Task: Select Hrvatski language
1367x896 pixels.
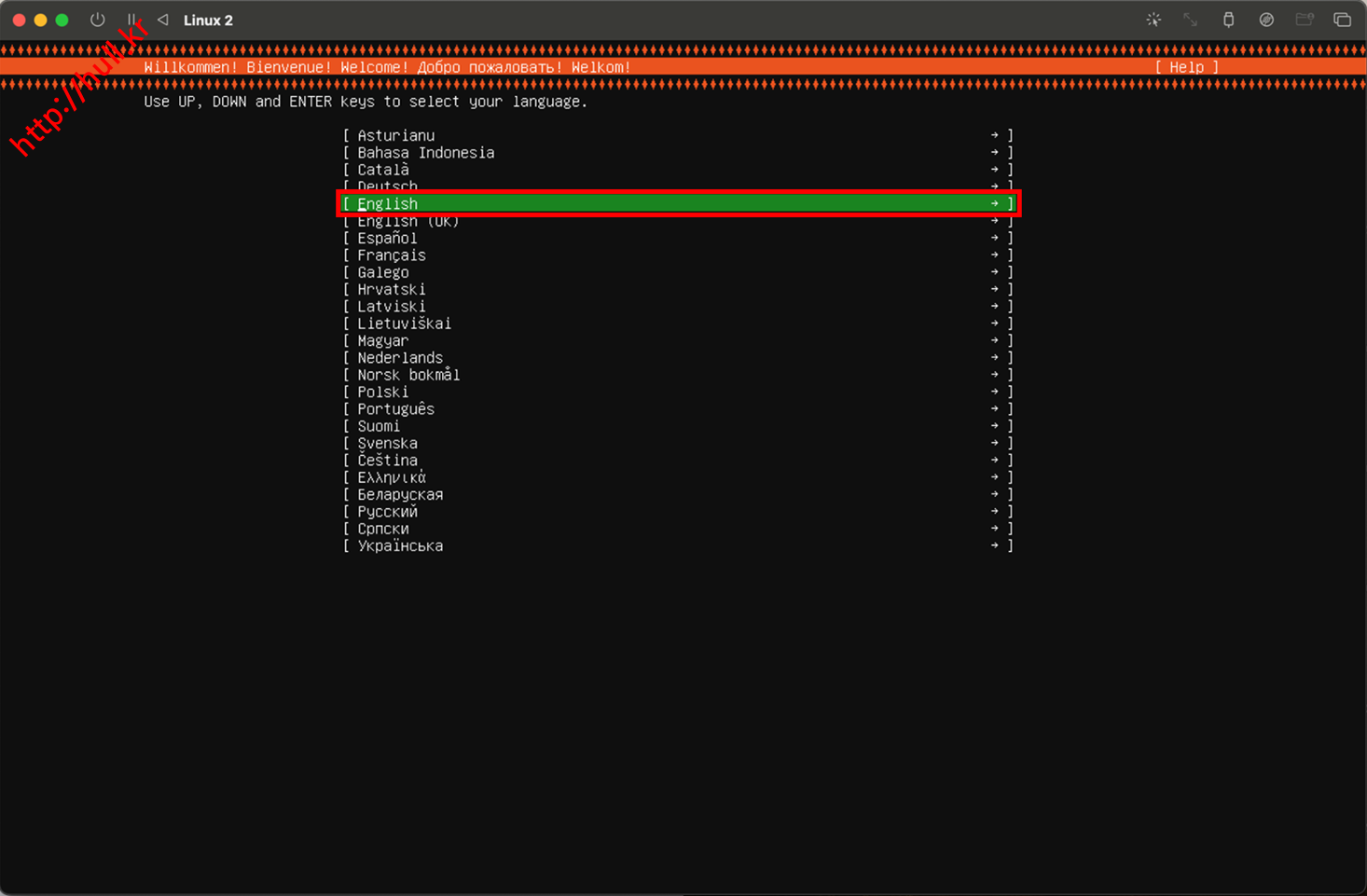Action: (678, 289)
